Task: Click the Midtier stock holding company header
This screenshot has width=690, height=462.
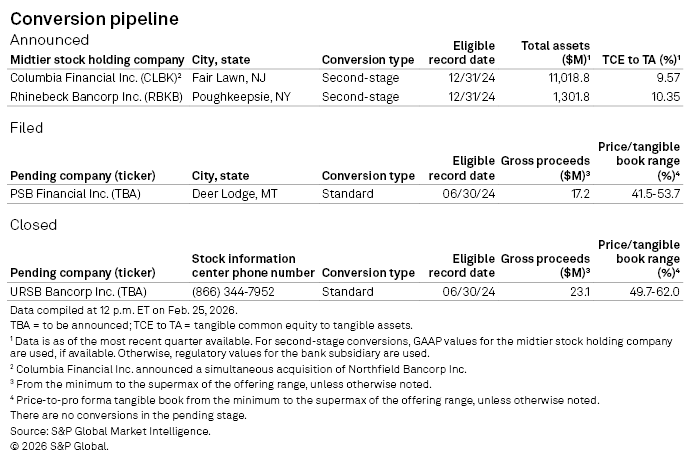Action: click(x=97, y=59)
